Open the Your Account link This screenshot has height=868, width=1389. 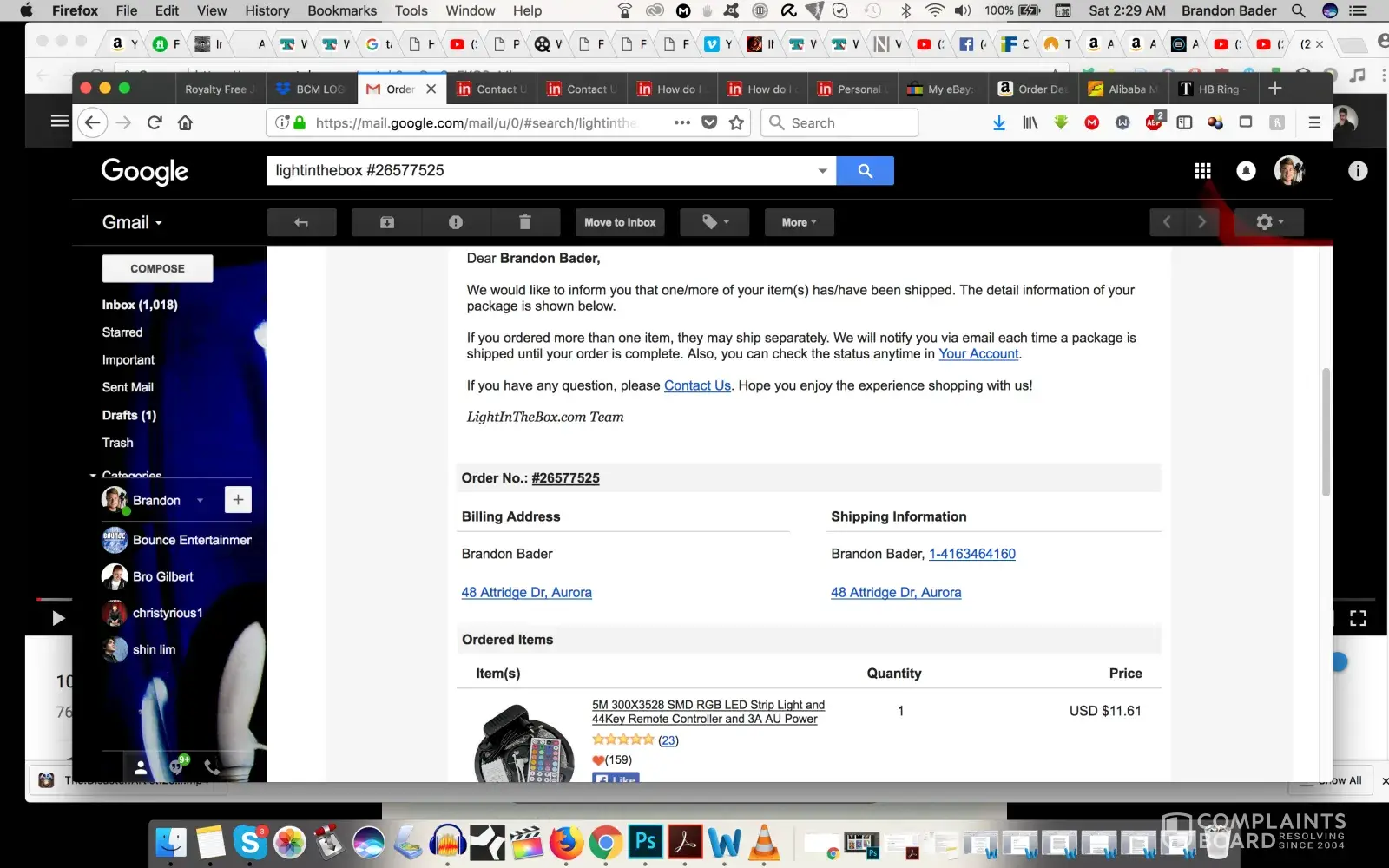click(x=978, y=354)
